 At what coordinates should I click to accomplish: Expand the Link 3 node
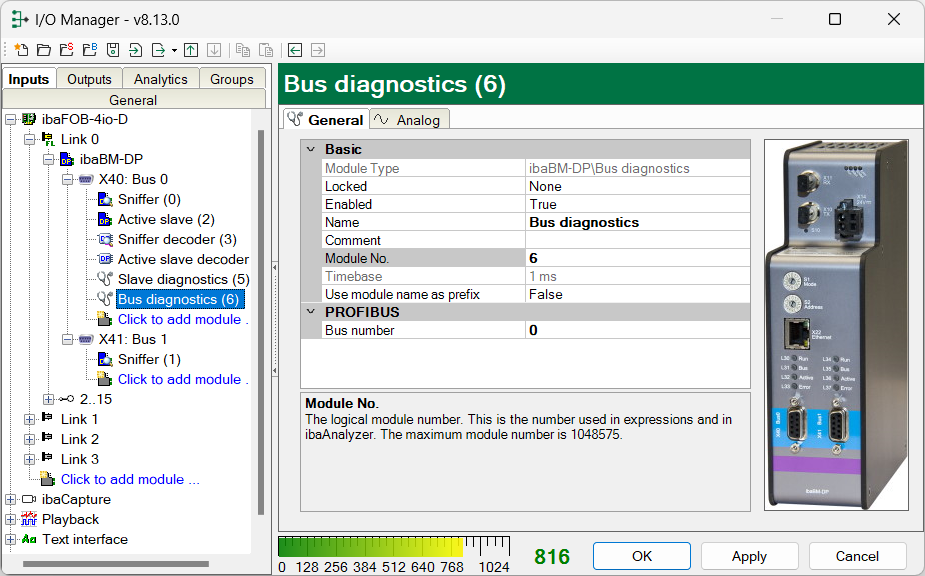(29, 460)
